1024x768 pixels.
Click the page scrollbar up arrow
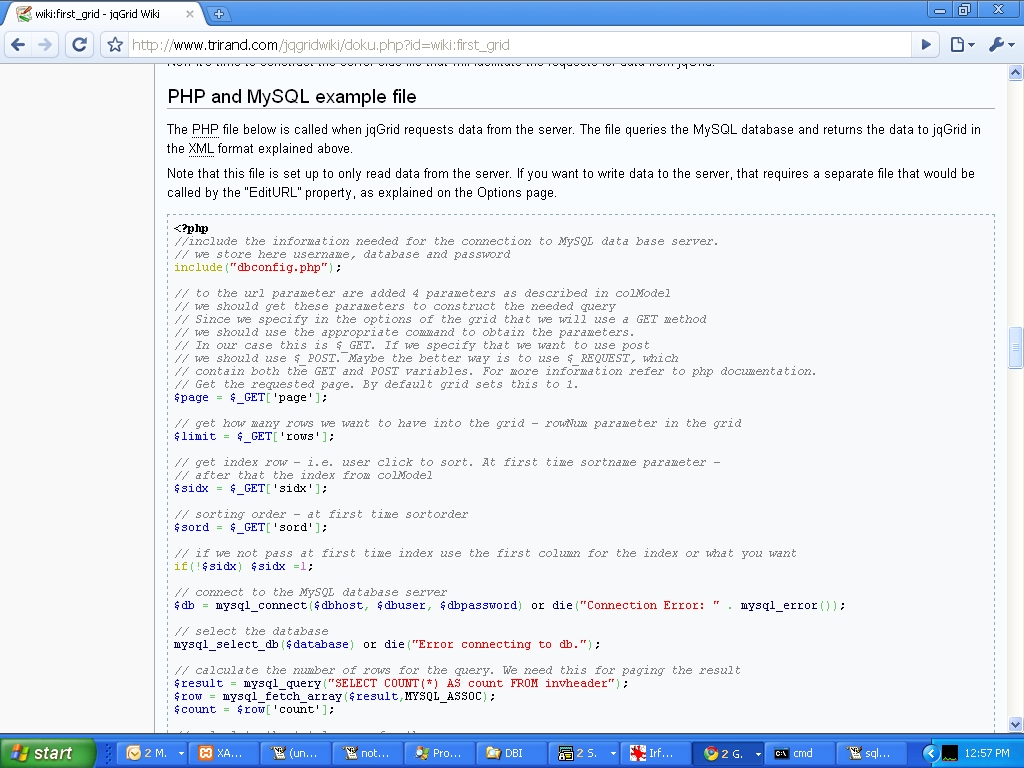tap(1016, 72)
